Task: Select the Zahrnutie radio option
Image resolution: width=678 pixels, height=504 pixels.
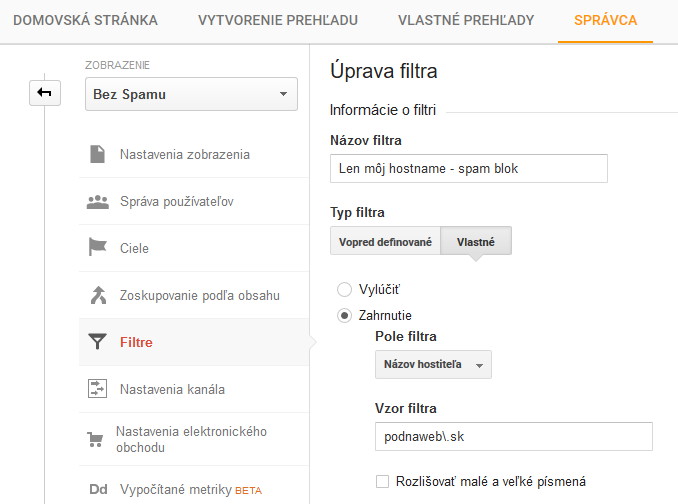Action: click(344, 316)
